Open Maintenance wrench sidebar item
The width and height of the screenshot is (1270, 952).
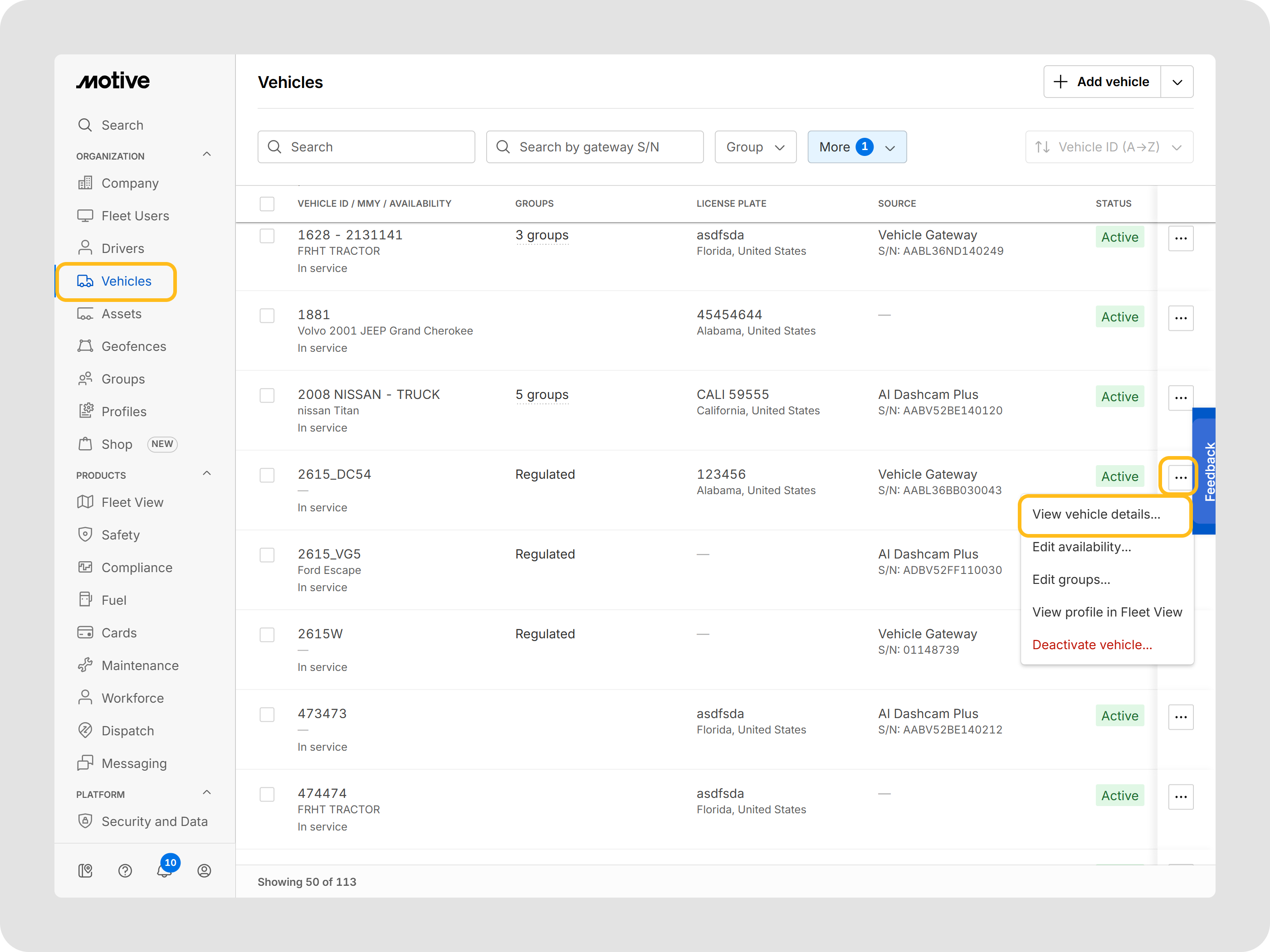pos(140,665)
